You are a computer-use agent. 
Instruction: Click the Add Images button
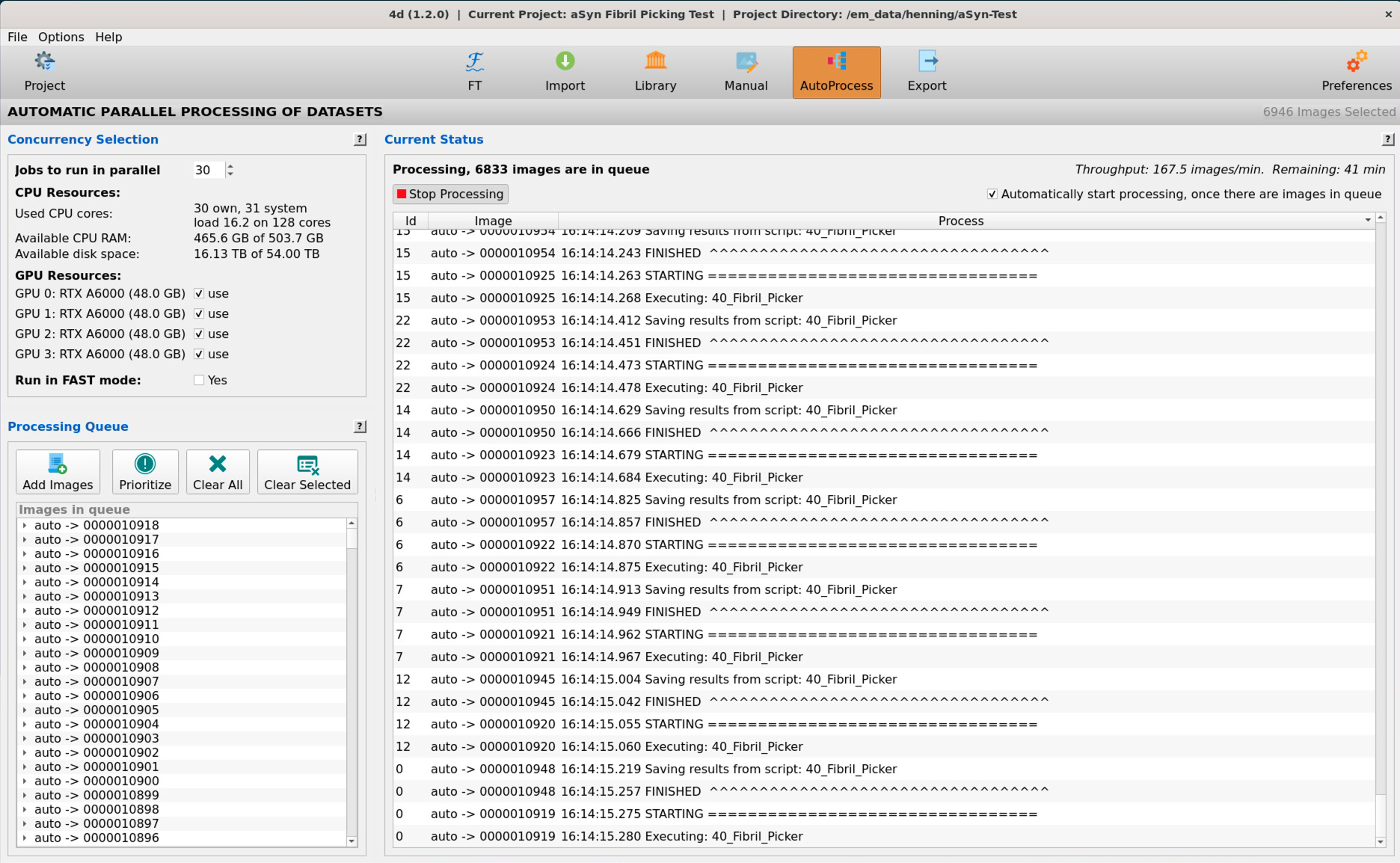(x=58, y=472)
